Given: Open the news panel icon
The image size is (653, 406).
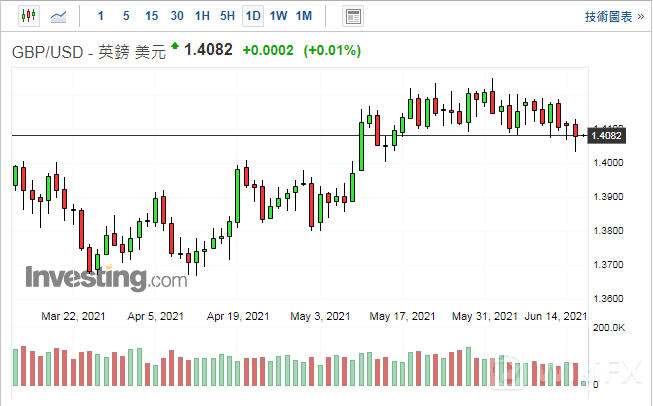Looking at the screenshot, I should 352,16.
